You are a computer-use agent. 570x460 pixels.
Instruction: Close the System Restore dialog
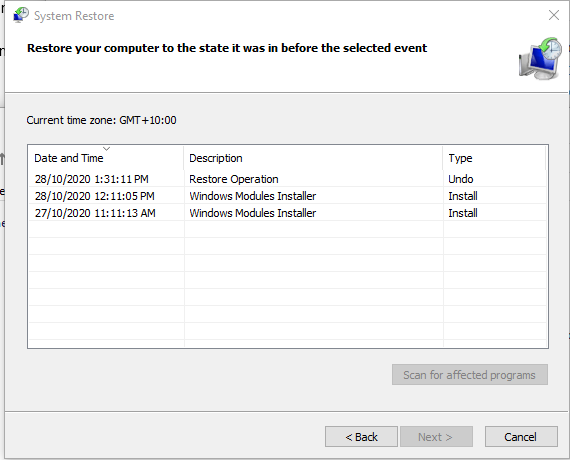(x=554, y=15)
